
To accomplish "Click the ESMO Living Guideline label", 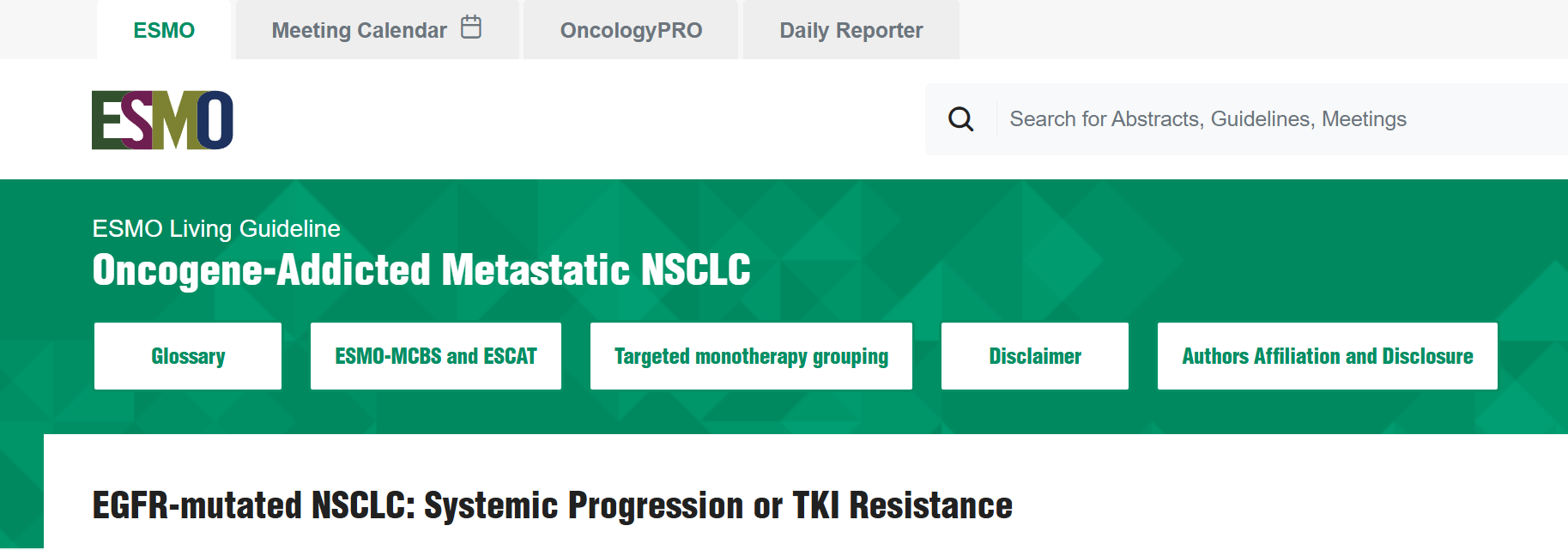I will point(216,228).
